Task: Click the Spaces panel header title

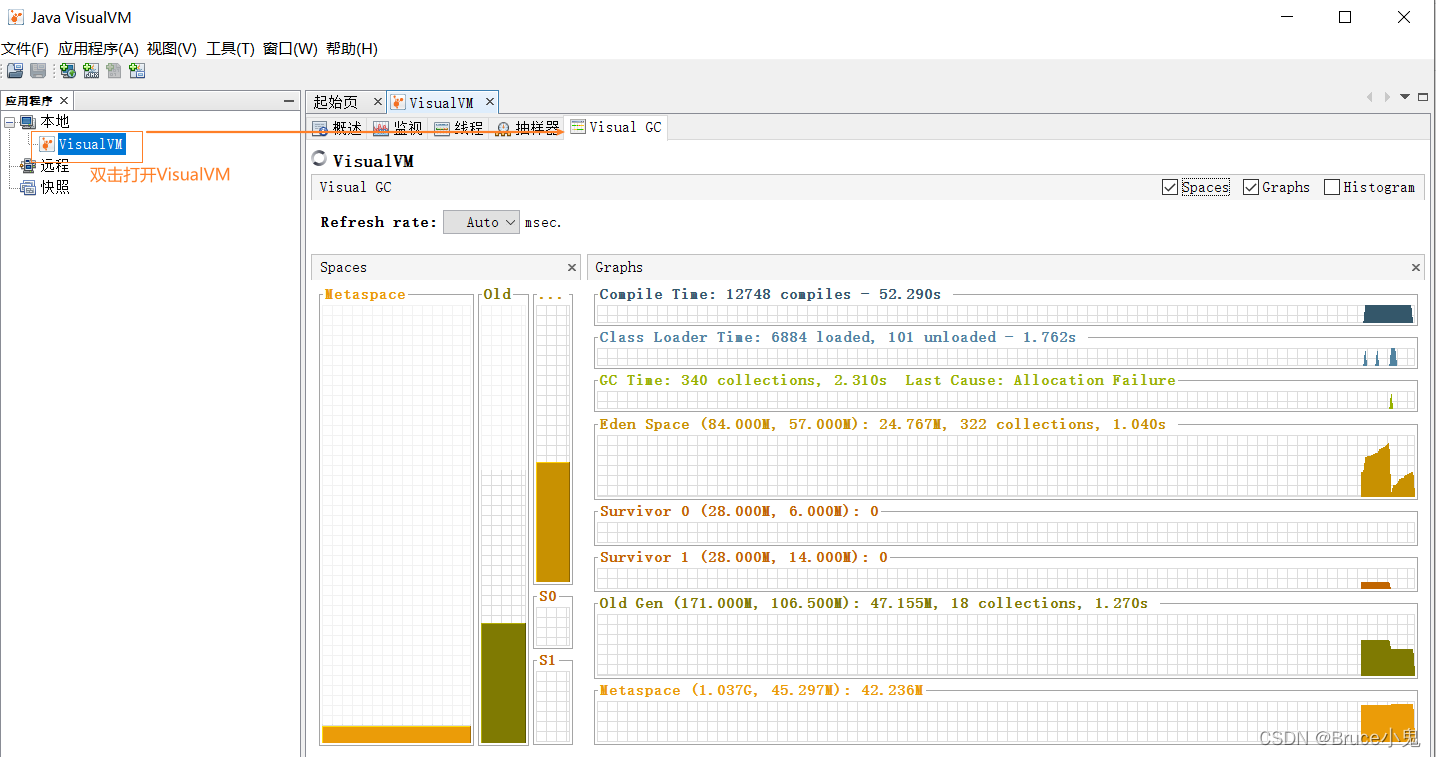Action: (x=343, y=267)
